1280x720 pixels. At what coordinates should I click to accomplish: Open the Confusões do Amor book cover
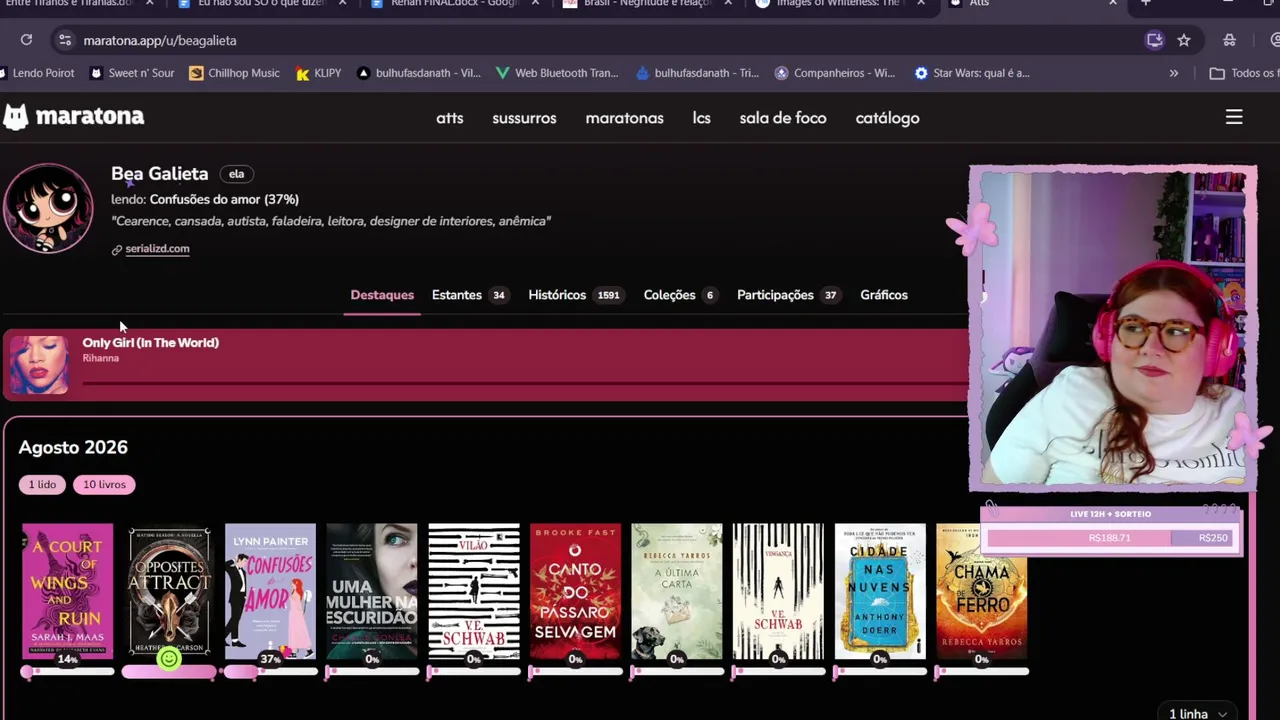point(270,591)
